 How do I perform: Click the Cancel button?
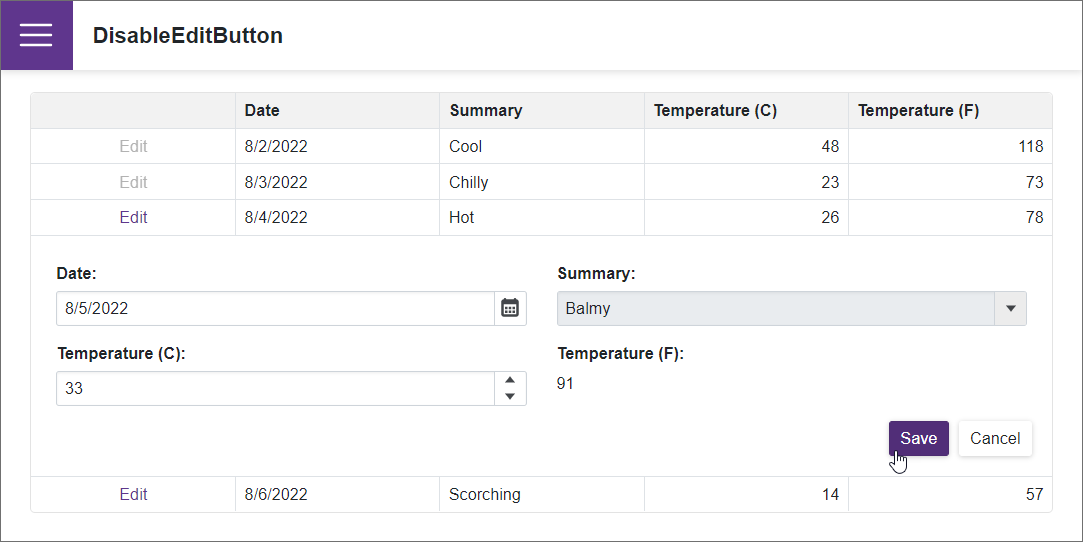pyautogui.click(x=995, y=438)
